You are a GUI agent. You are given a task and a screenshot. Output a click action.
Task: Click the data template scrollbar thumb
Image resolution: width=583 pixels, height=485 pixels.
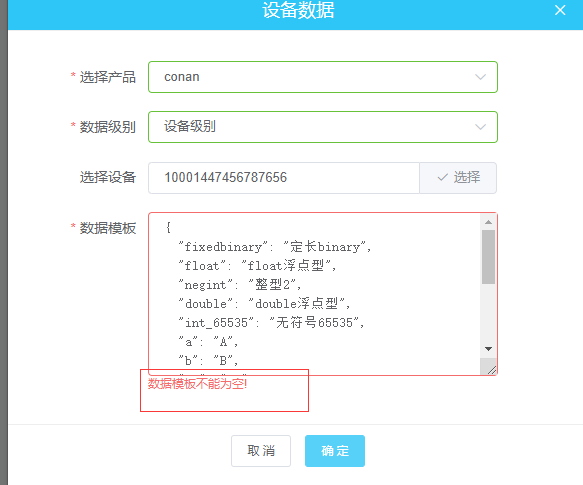[488, 257]
